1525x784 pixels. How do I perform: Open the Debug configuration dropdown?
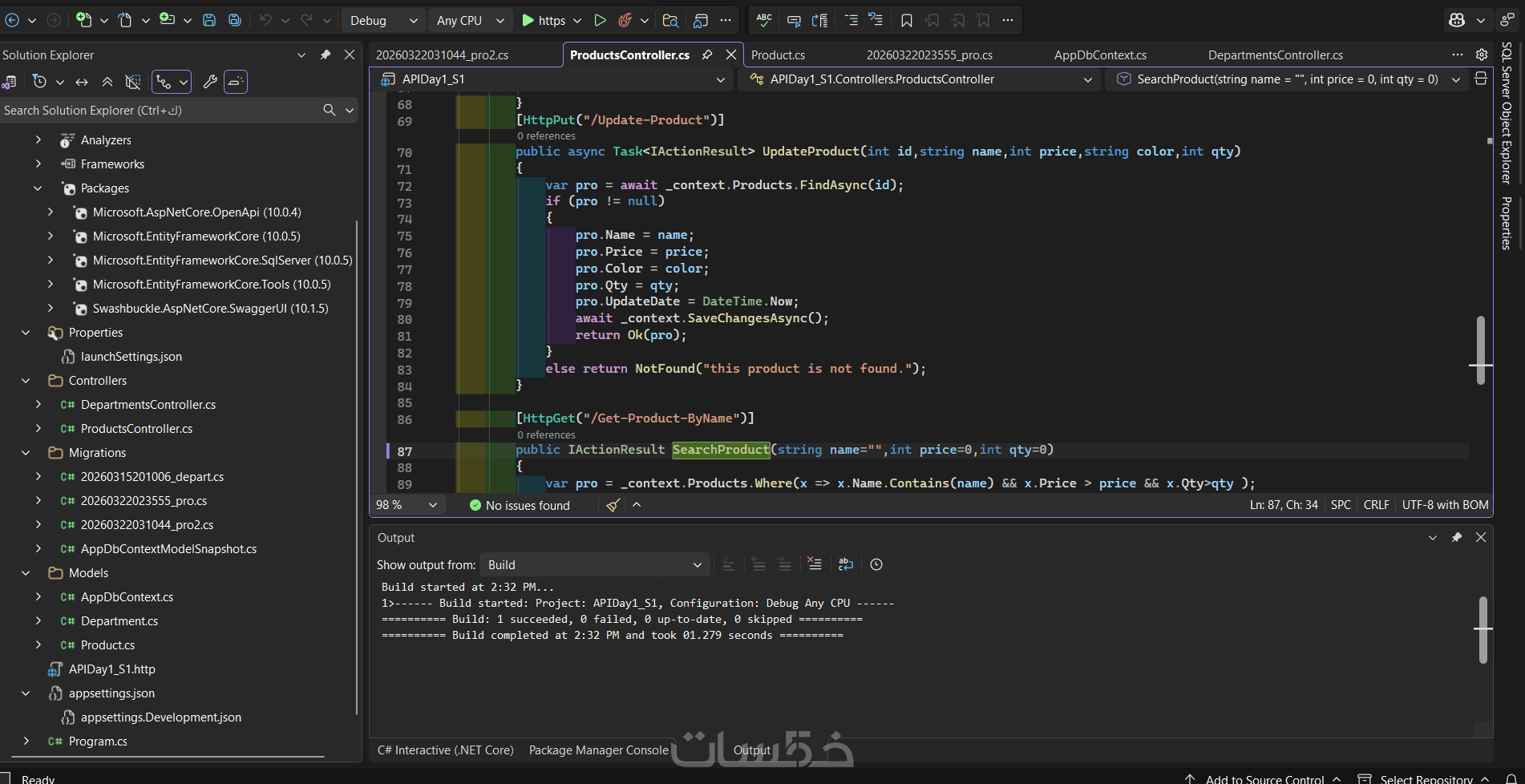(x=383, y=20)
